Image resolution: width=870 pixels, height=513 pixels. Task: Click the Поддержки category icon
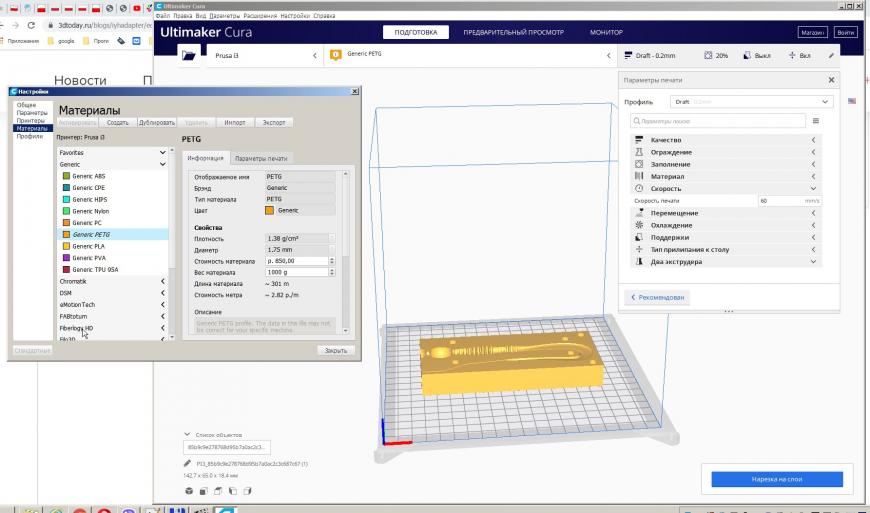[x=639, y=237]
